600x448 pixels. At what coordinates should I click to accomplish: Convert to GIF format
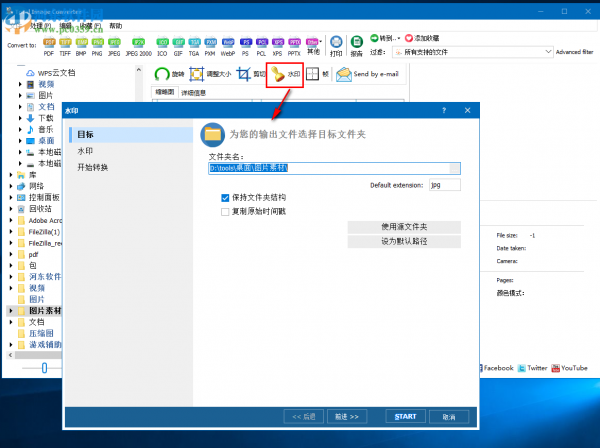(x=178, y=46)
